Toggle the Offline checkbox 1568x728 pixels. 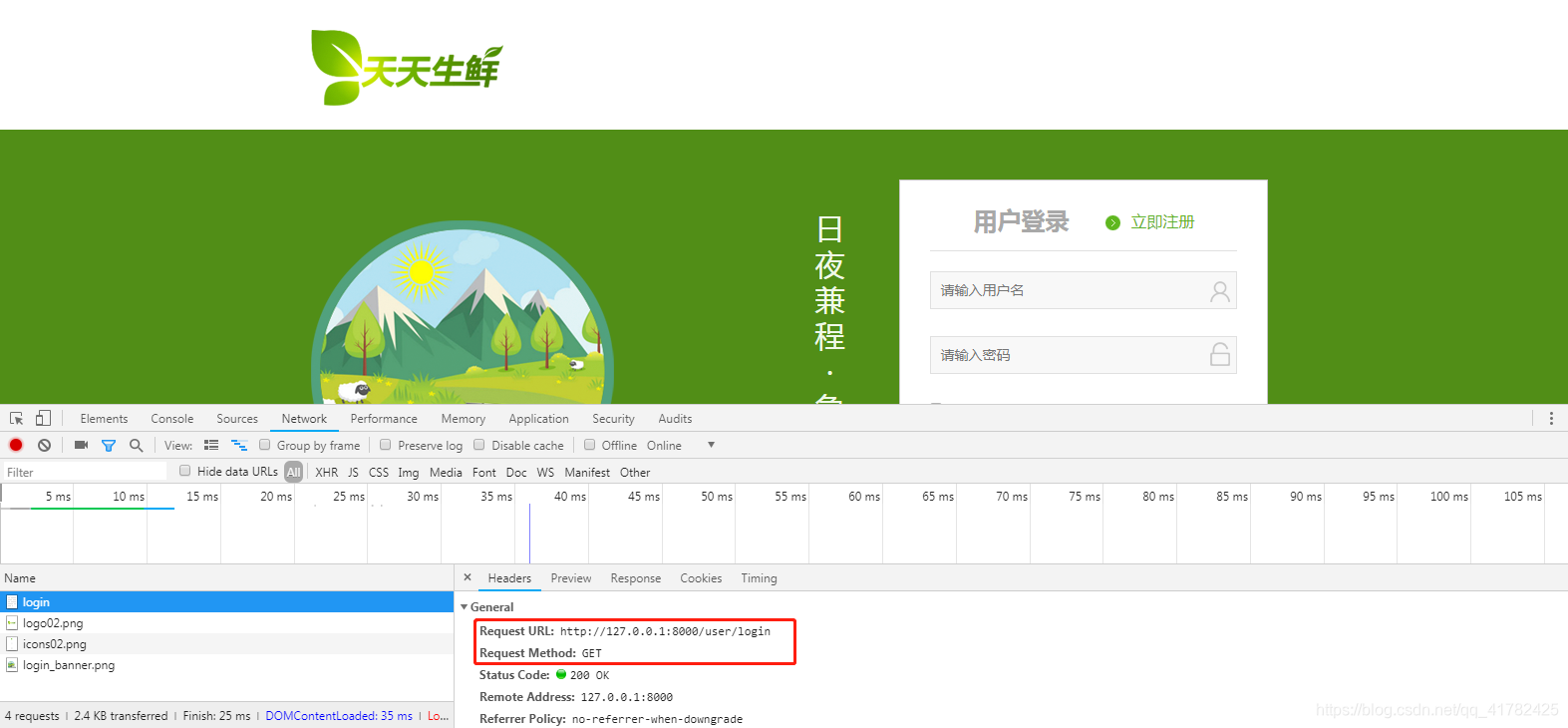[x=590, y=445]
